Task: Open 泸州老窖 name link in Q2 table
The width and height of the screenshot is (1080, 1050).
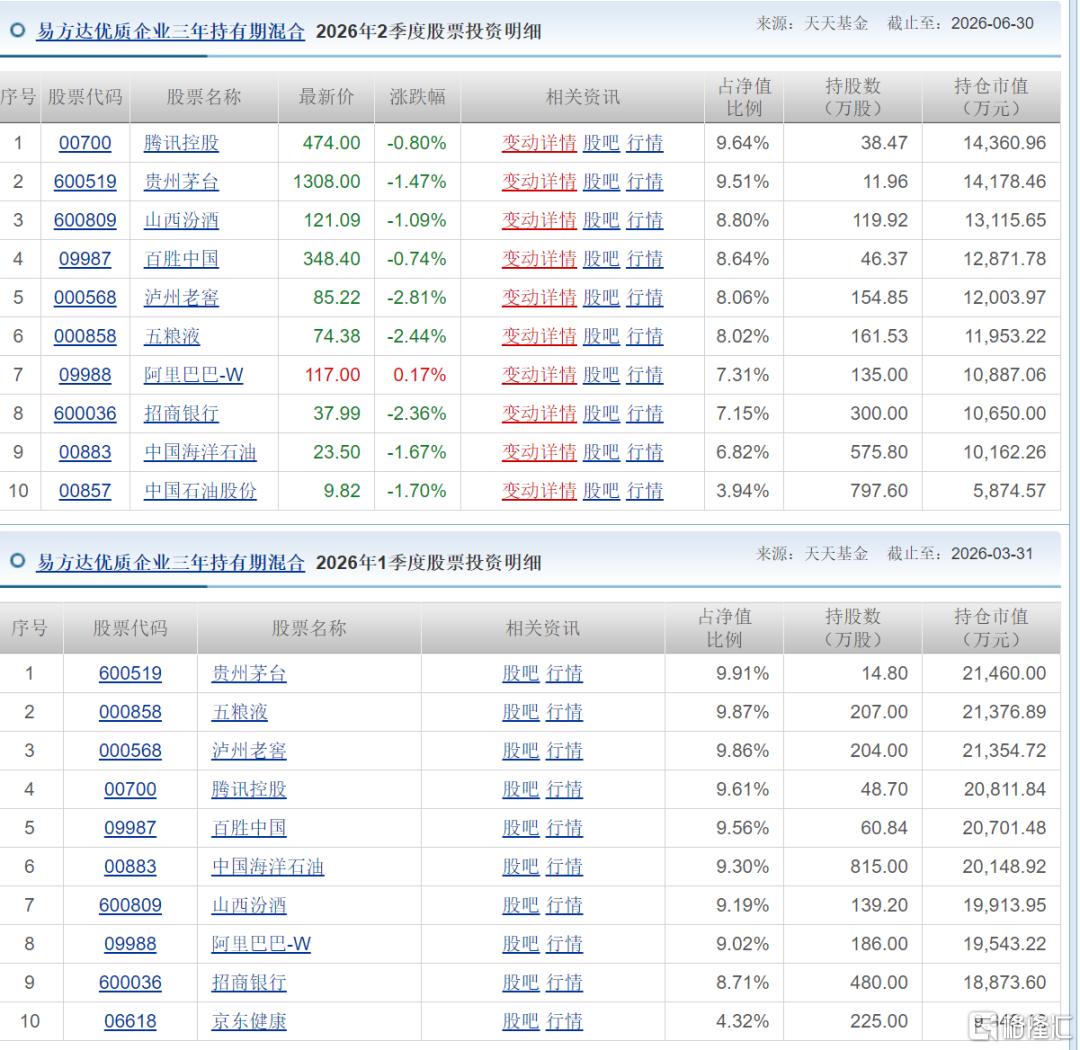Action: pyautogui.click(x=181, y=297)
